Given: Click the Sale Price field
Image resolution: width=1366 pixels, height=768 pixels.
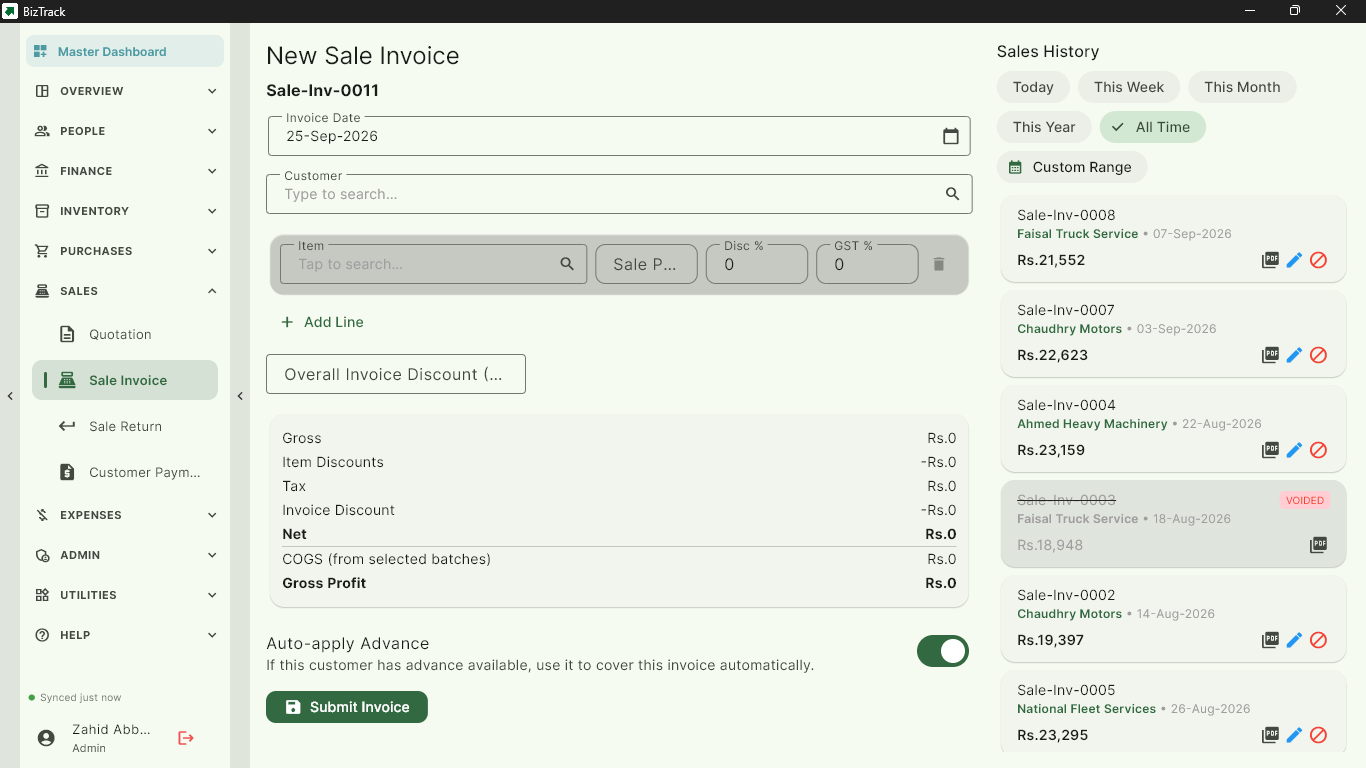Looking at the screenshot, I should 646,264.
